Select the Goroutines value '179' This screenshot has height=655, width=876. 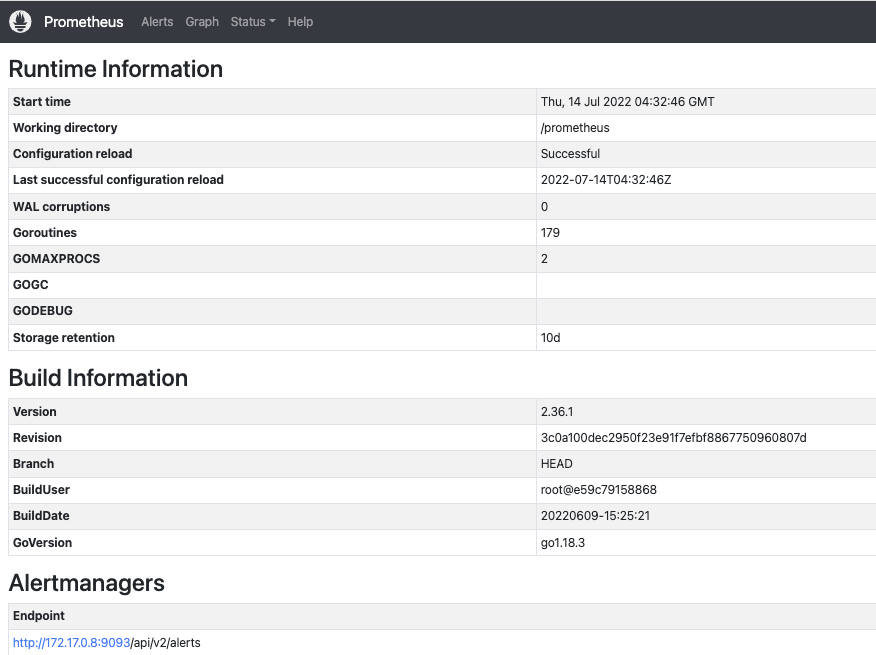click(550, 233)
